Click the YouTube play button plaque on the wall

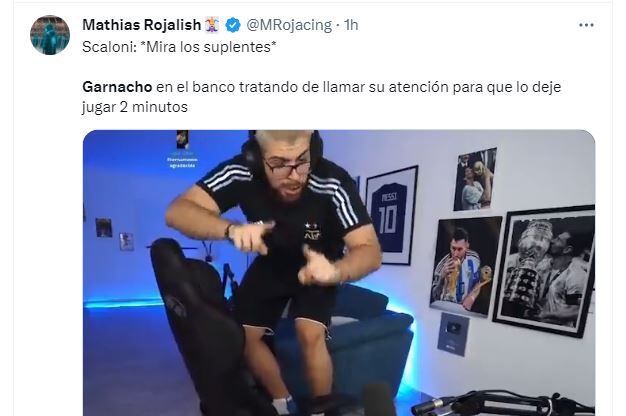point(453,334)
